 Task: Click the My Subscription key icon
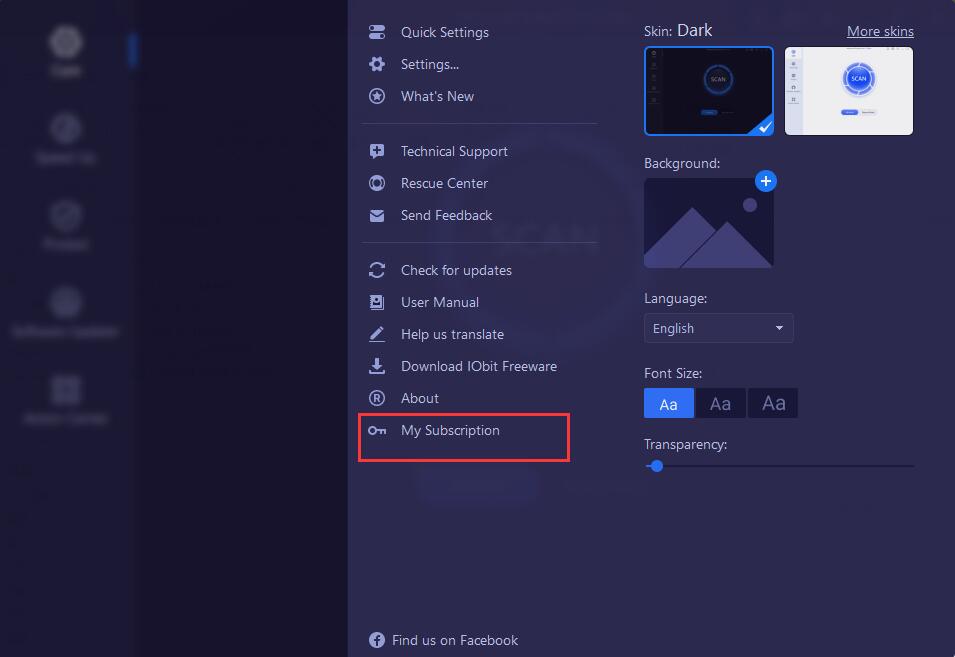click(x=377, y=430)
